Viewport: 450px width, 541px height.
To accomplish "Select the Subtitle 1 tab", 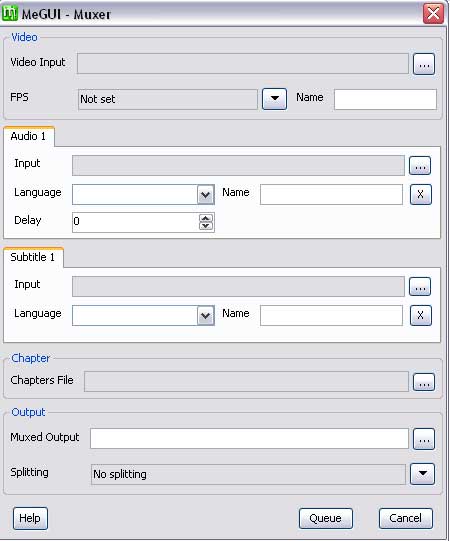I will pos(33,257).
